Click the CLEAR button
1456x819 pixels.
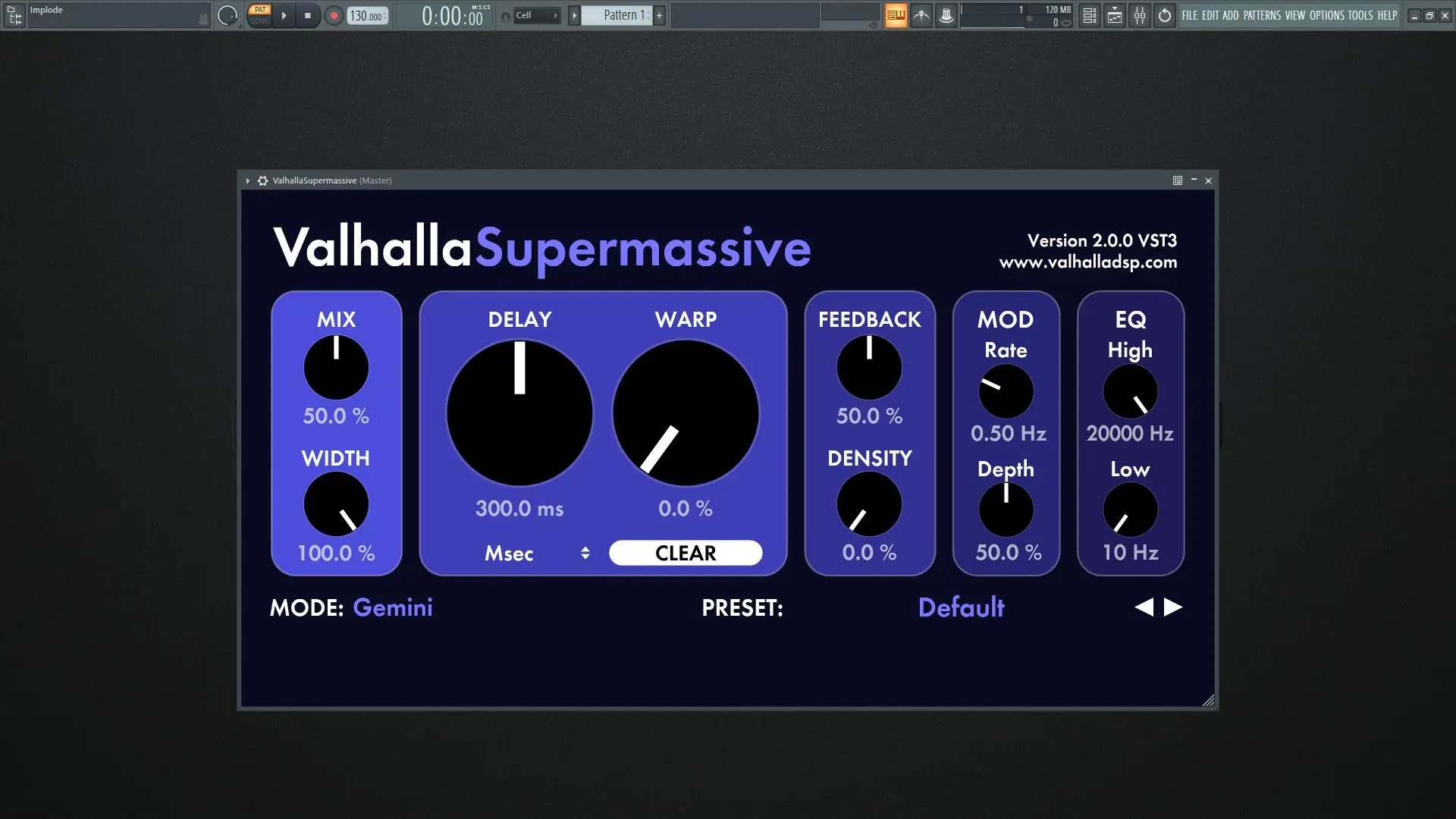pyautogui.click(x=685, y=554)
